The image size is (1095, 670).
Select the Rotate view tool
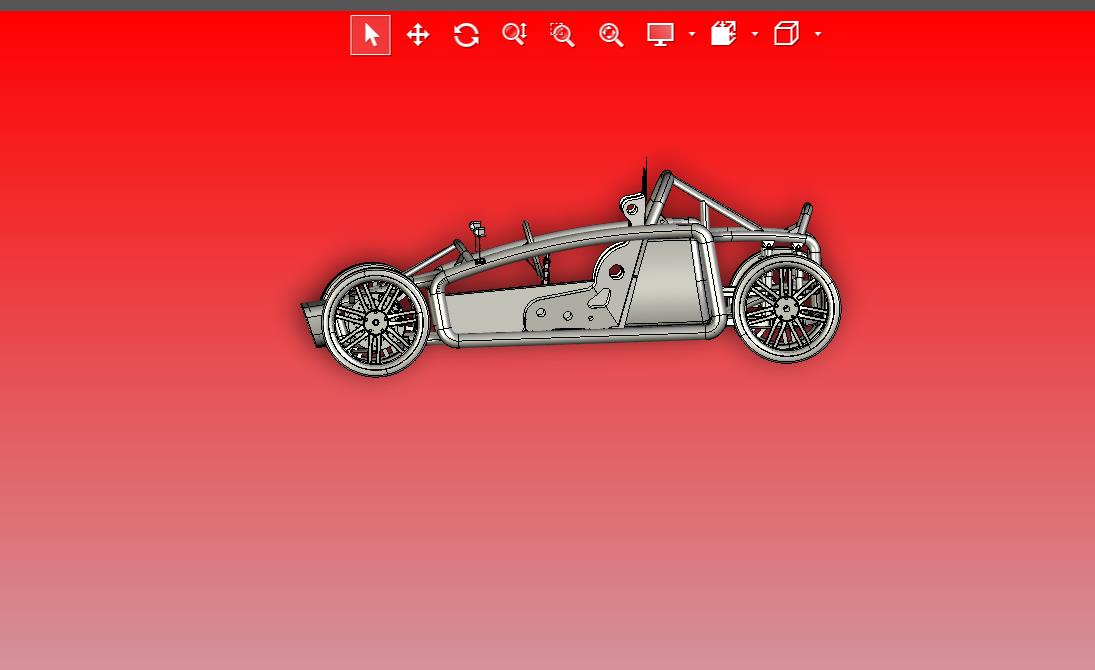466,34
